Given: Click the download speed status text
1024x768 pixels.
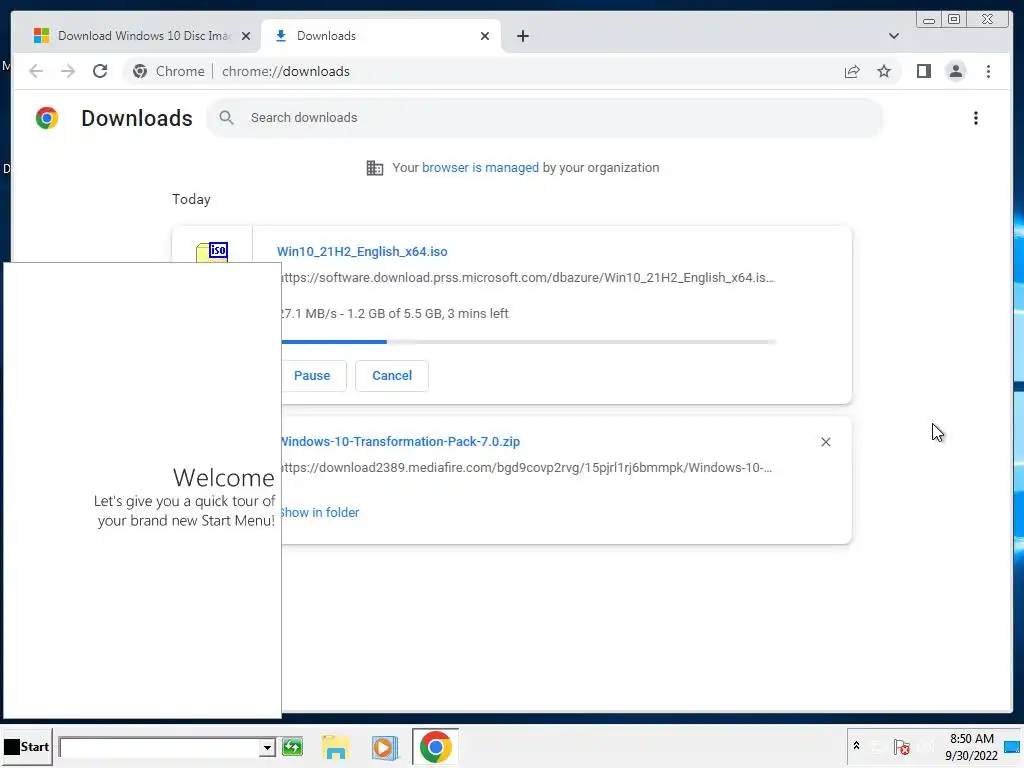Looking at the screenshot, I should click(395, 313).
